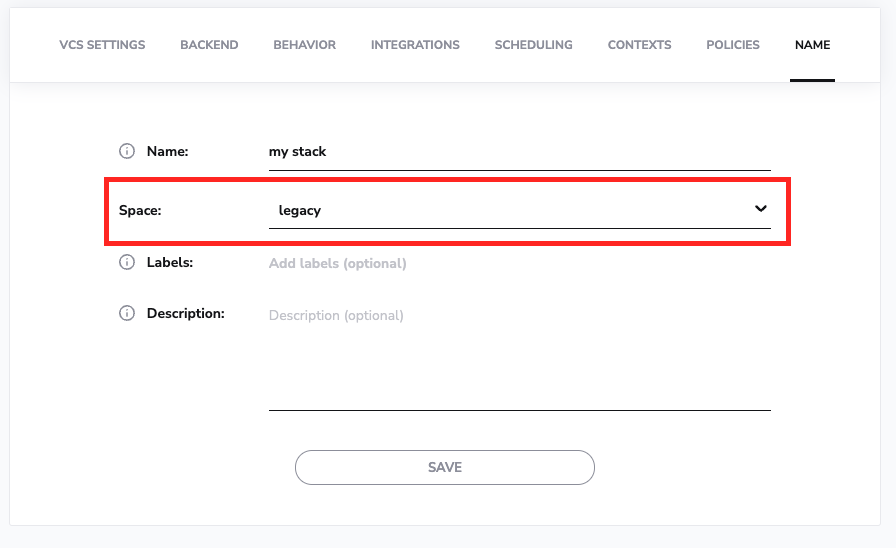Focus the Add labels input field
Viewport: 896px width, 548px height.
(519, 264)
